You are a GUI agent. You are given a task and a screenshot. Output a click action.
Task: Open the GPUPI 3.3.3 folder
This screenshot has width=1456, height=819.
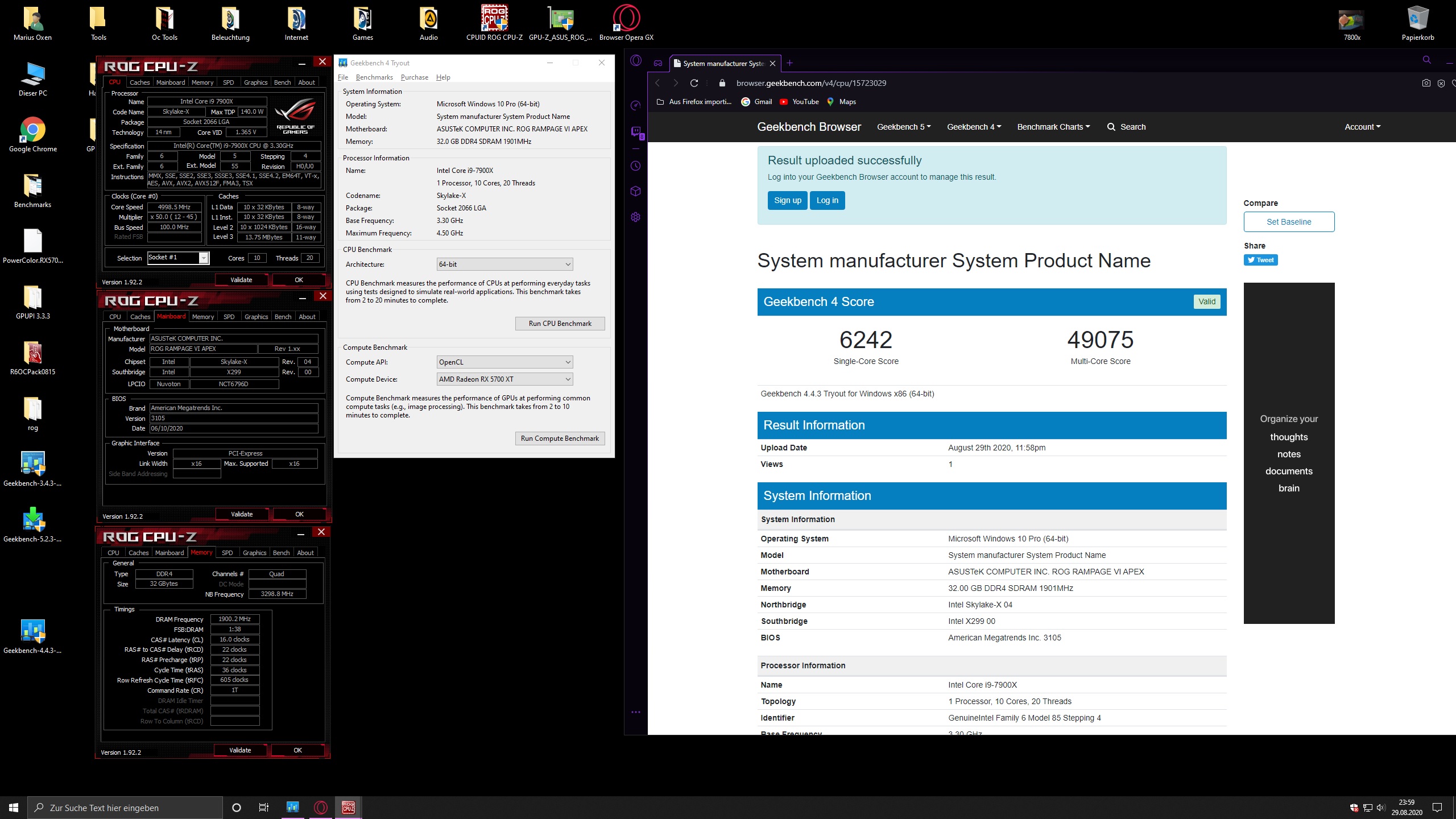tap(32, 303)
